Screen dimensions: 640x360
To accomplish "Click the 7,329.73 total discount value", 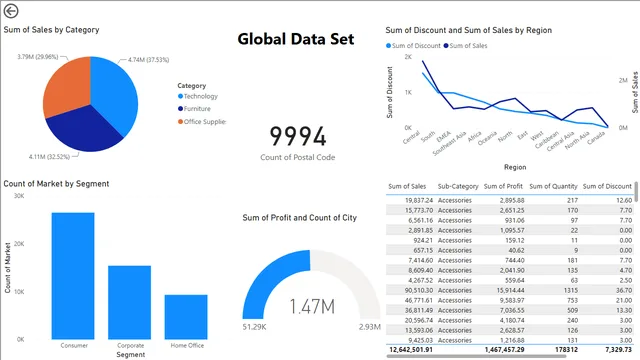I will 618,349.
